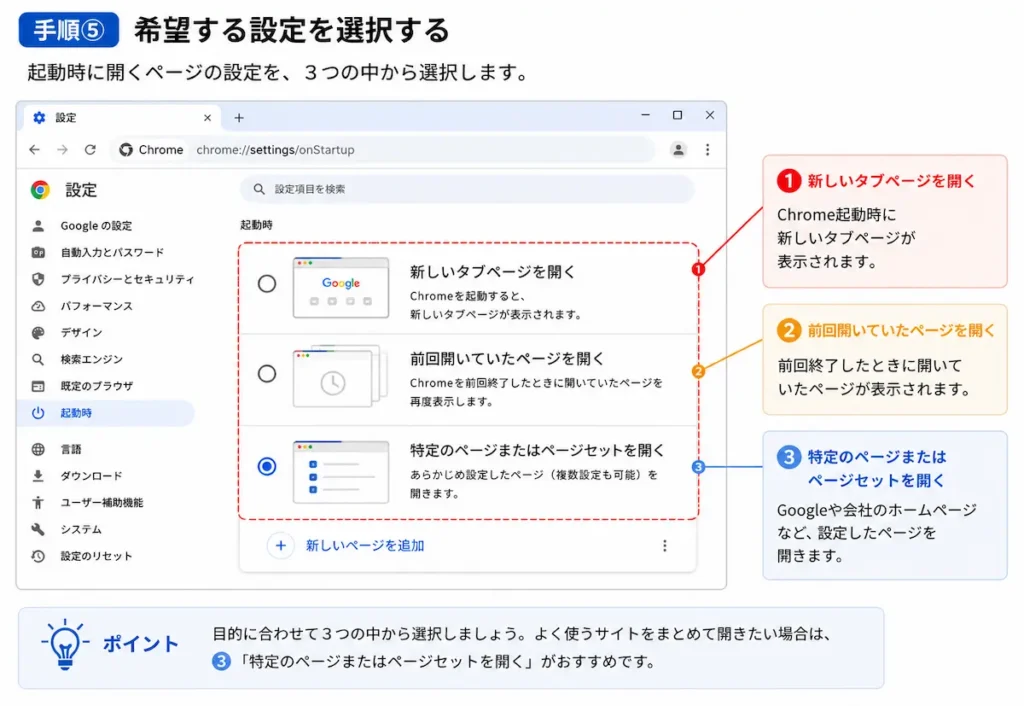Viewport: 1024px width, 706px height.
Task: Open the profile avatar icon
Action: (x=679, y=150)
